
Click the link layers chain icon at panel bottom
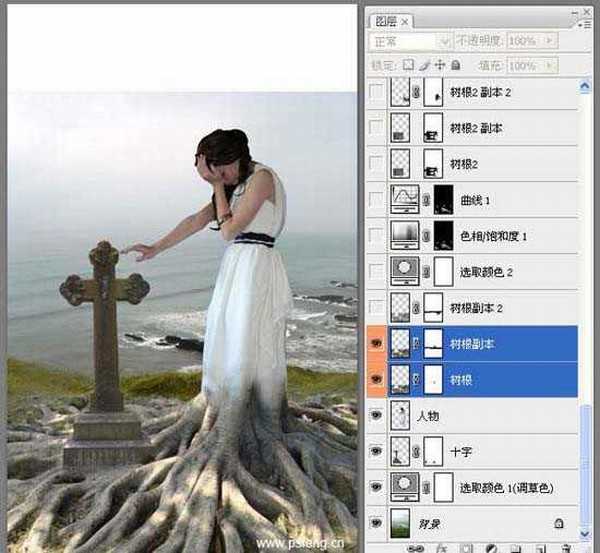point(416,549)
